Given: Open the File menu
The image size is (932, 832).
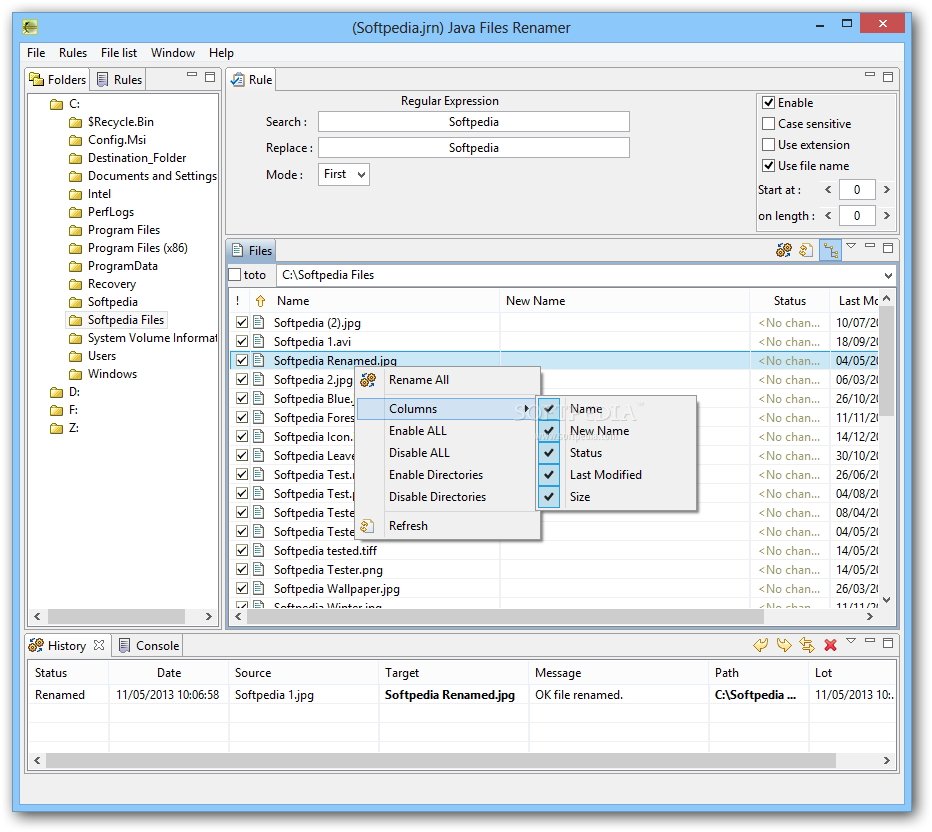Looking at the screenshot, I should (36, 53).
